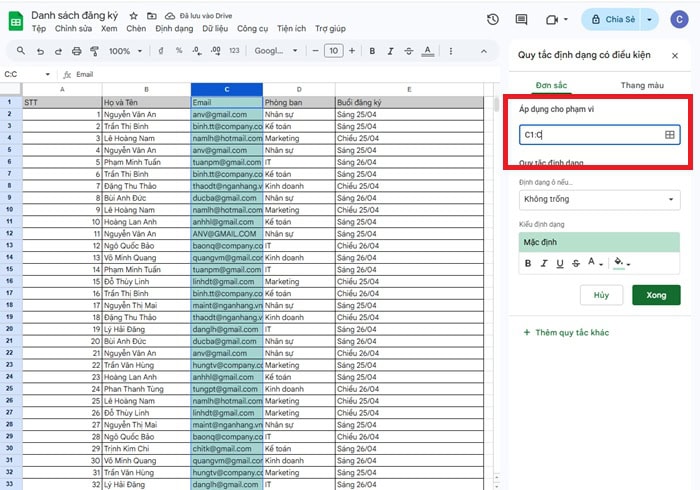700x490 pixels.
Task: Click the Áp dụng cho phạm vi range field
Action: 590,134
